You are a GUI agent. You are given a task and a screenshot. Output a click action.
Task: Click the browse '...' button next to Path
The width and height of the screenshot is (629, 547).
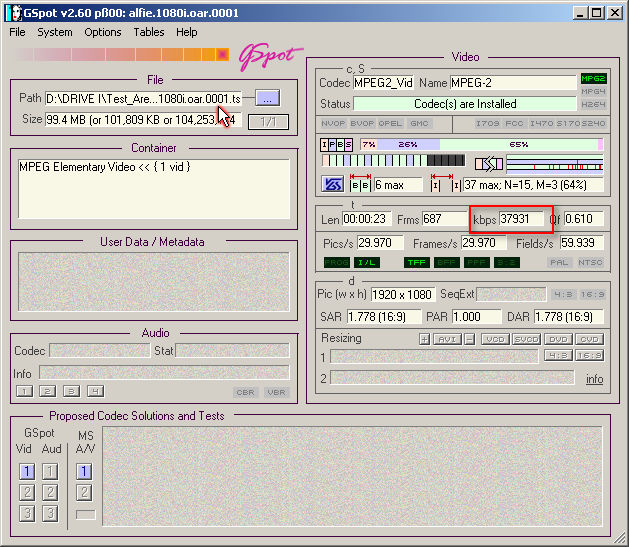point(268,98)
